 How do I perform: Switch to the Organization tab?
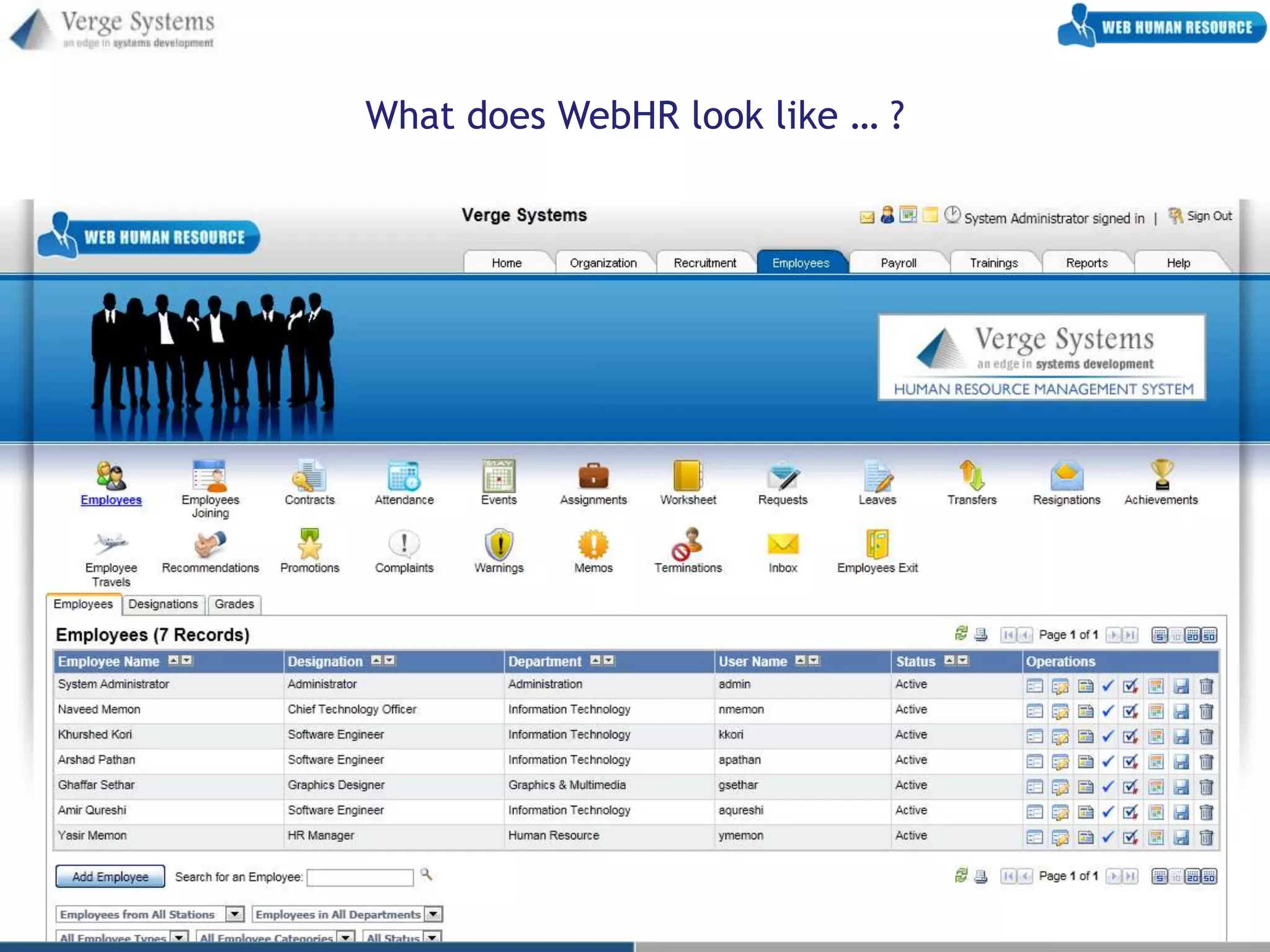coord(603,262)
